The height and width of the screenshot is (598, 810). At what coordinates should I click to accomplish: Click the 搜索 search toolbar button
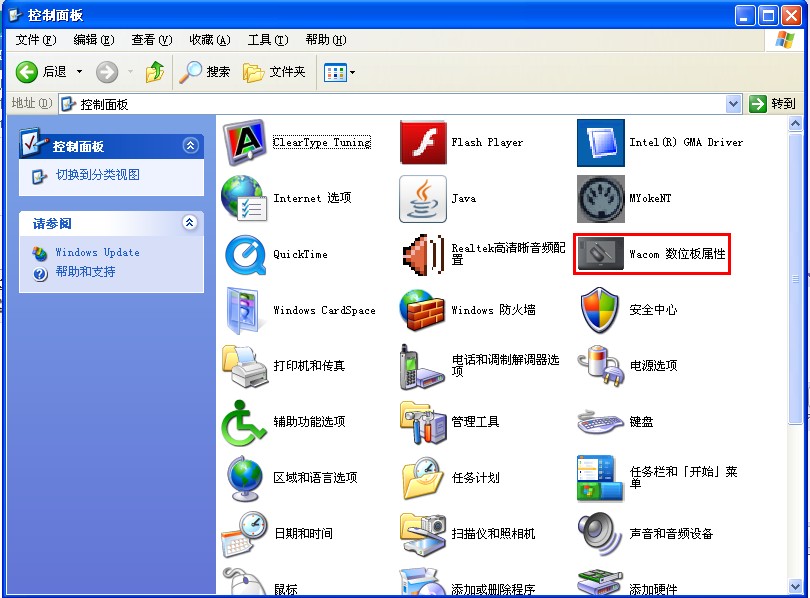tap(204, 72)
